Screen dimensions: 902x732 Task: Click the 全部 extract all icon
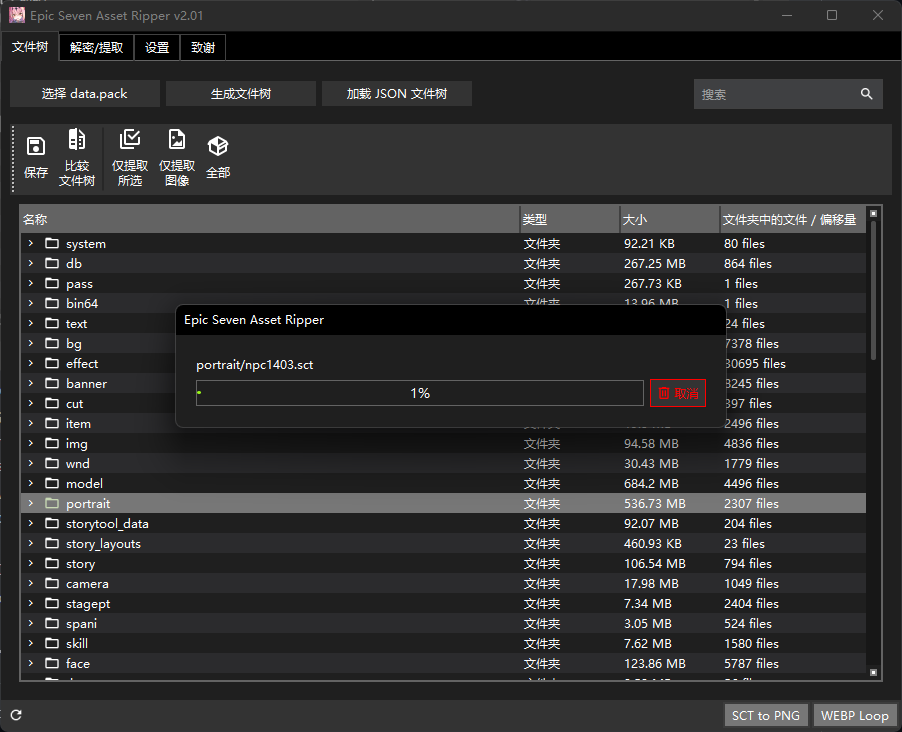[218, 146]
